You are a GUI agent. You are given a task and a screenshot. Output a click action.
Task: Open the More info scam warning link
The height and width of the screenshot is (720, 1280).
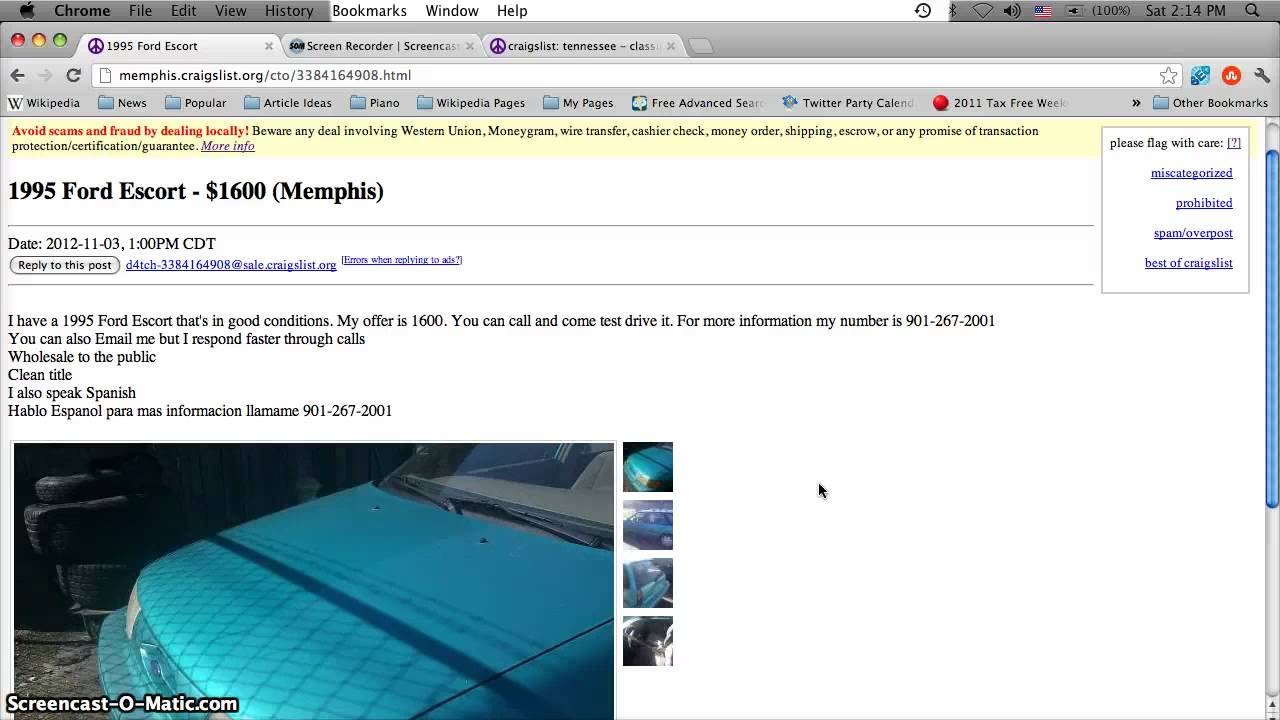(x=228, y=146)
